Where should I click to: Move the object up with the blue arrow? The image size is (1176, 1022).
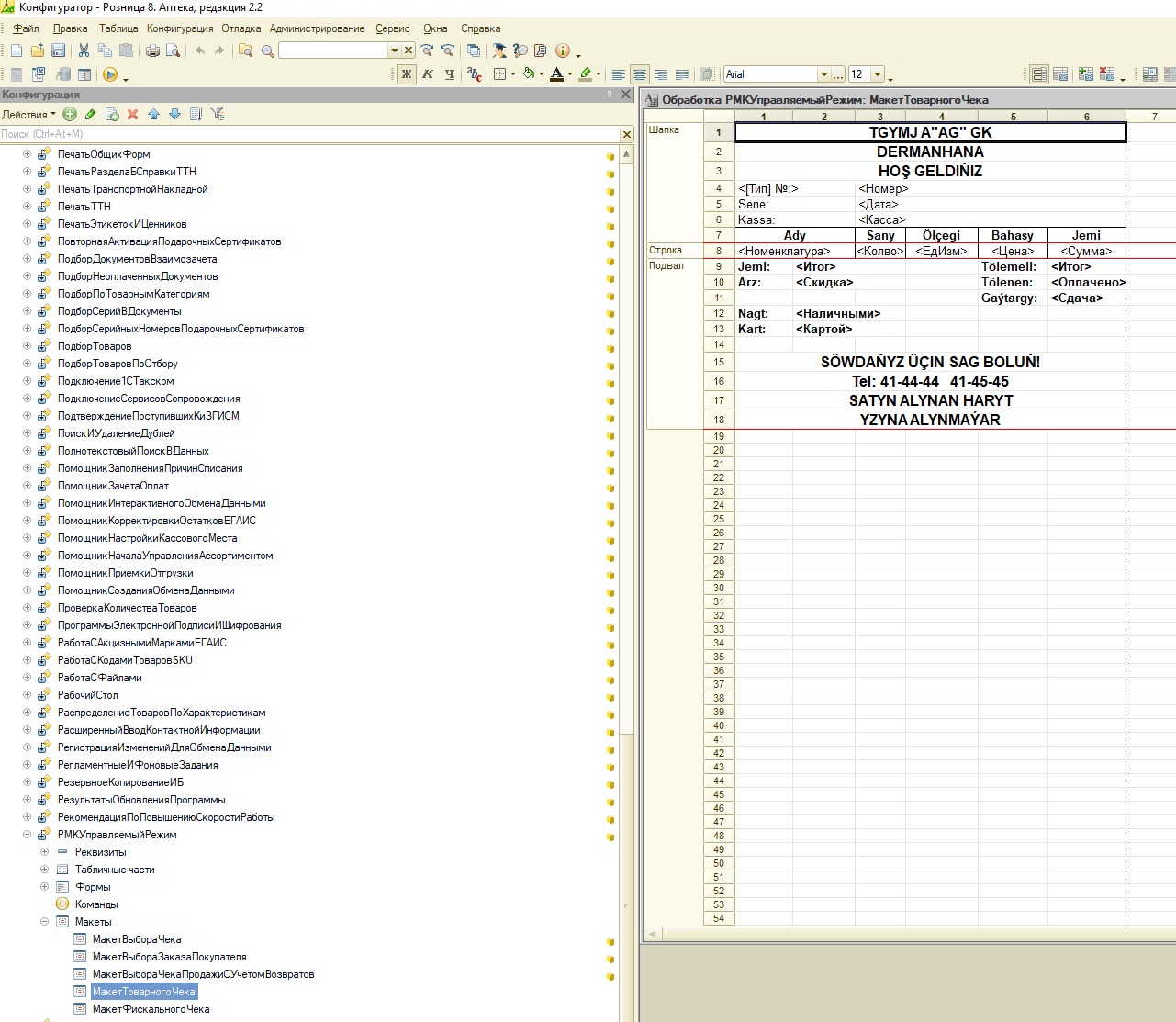tap(153, 114)
